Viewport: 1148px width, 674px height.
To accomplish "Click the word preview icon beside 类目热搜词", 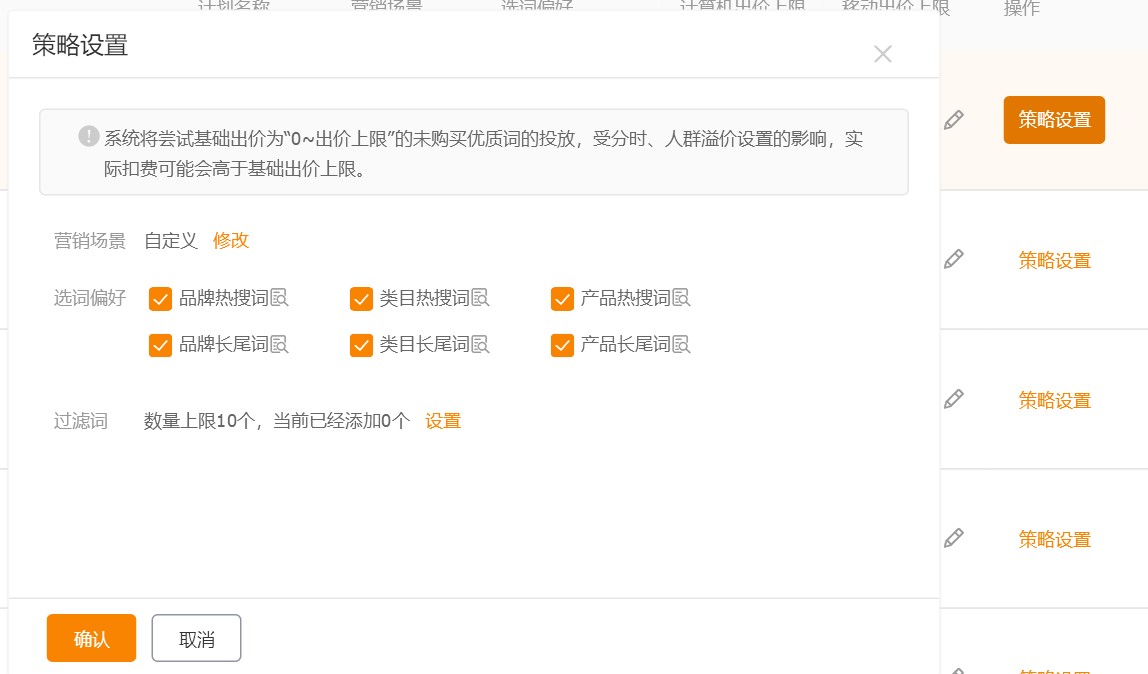I will pyautogui.click(x=481, y=297).
